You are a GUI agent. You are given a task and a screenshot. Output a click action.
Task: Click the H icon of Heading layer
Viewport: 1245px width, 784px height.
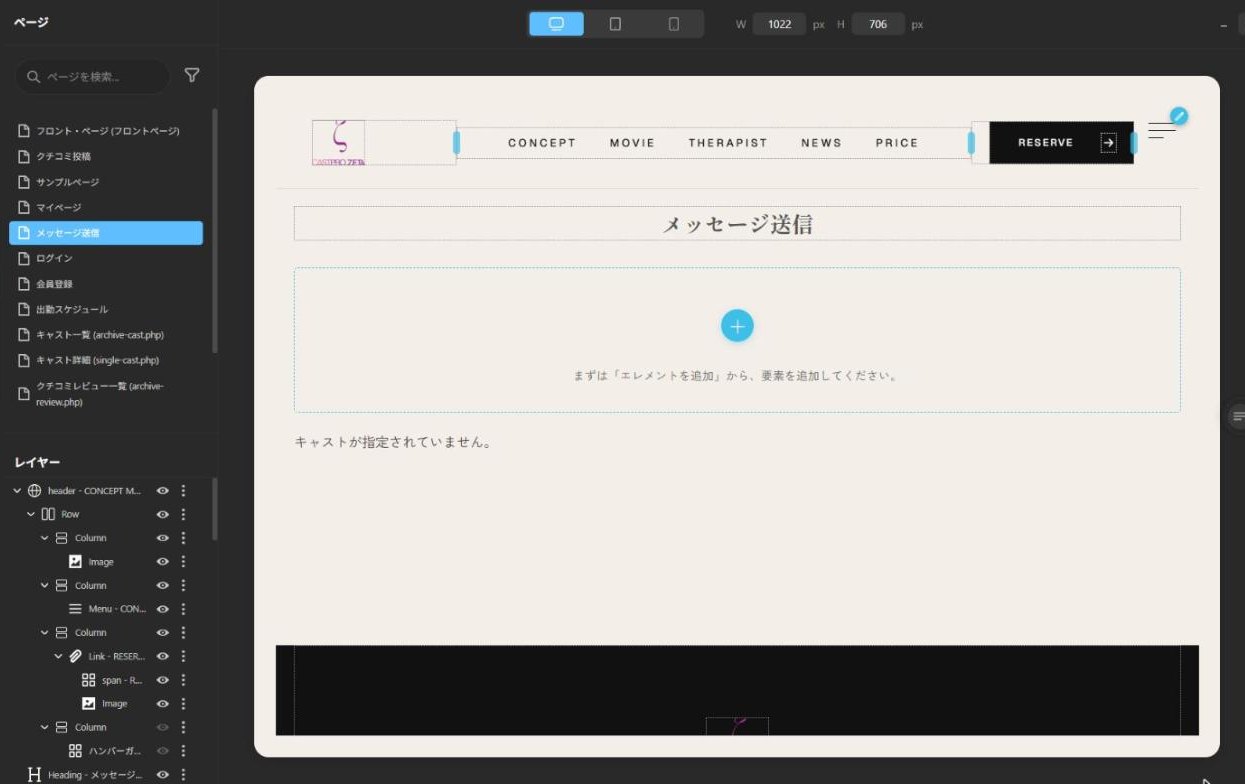(35, 775)
